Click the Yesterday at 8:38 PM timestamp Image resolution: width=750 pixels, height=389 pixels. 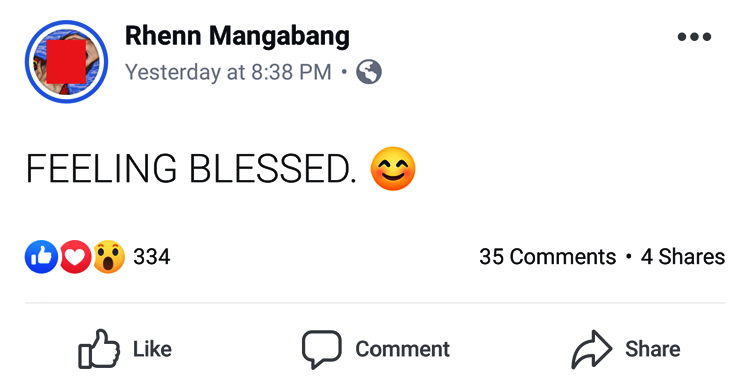228,72
